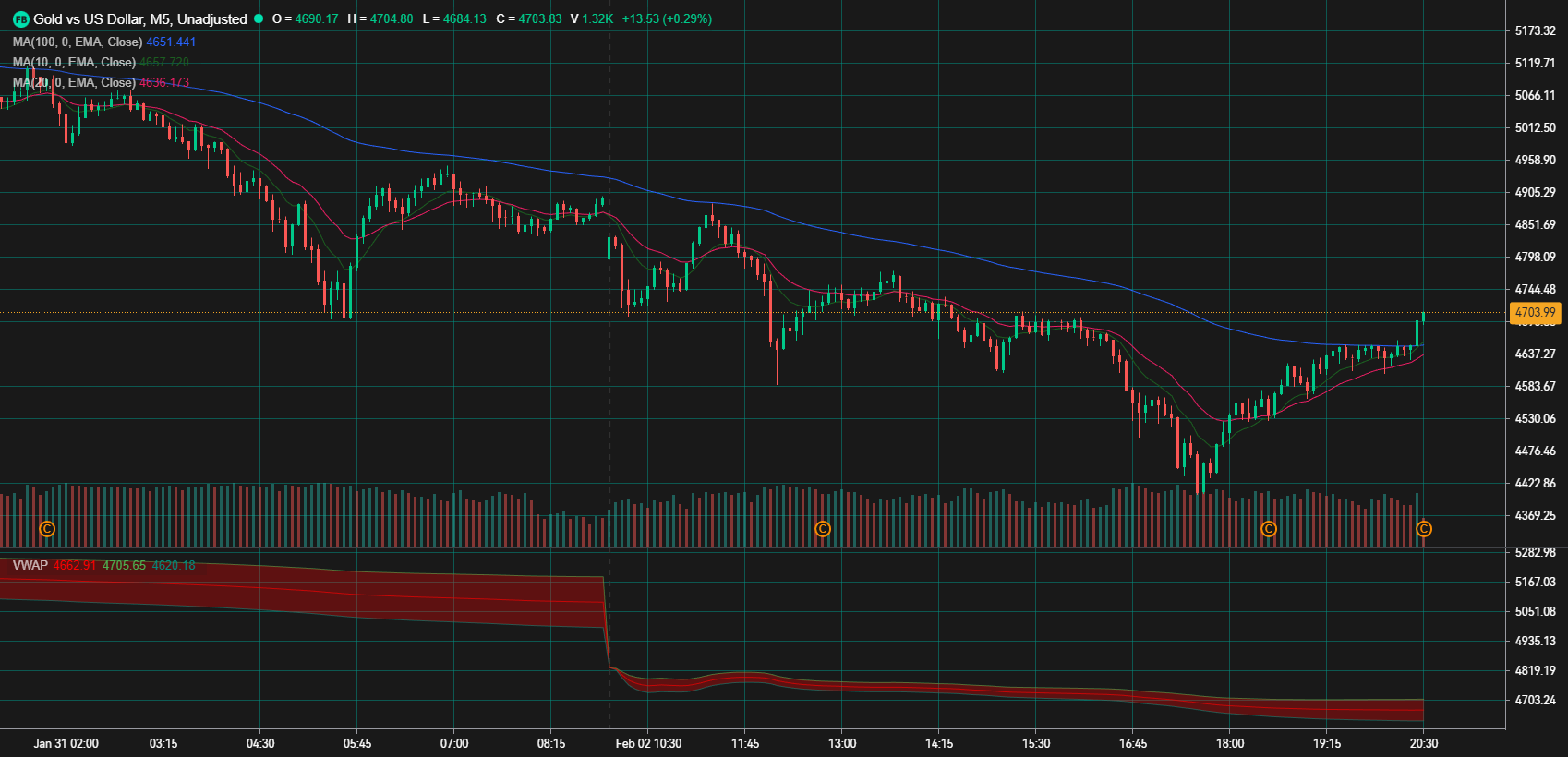
Task: Click the percentage change +13.53 (+0.29%)
Action: pyautogui.click(x=667, y=18)
